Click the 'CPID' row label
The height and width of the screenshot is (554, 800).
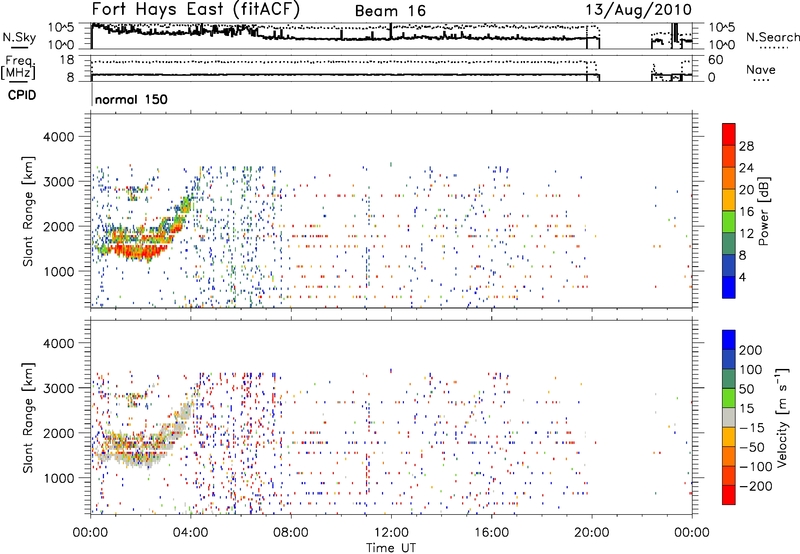pos(22,95)
